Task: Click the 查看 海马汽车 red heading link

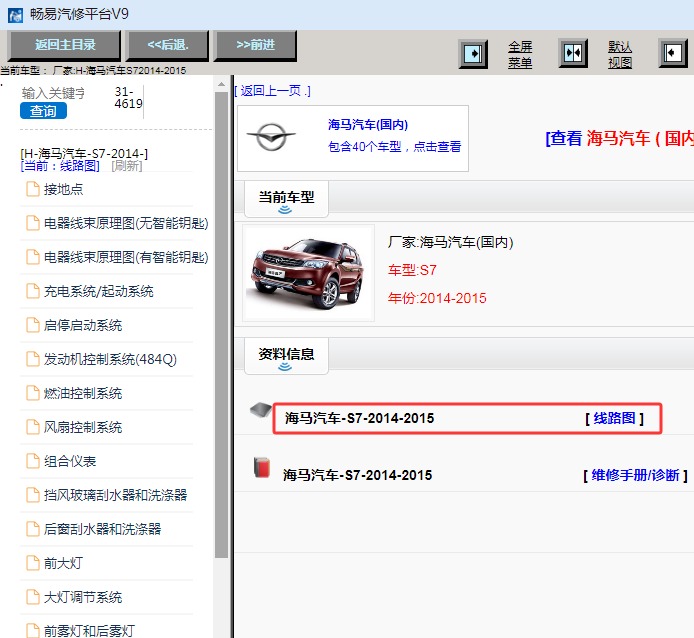Action: (x=620, y=139)
